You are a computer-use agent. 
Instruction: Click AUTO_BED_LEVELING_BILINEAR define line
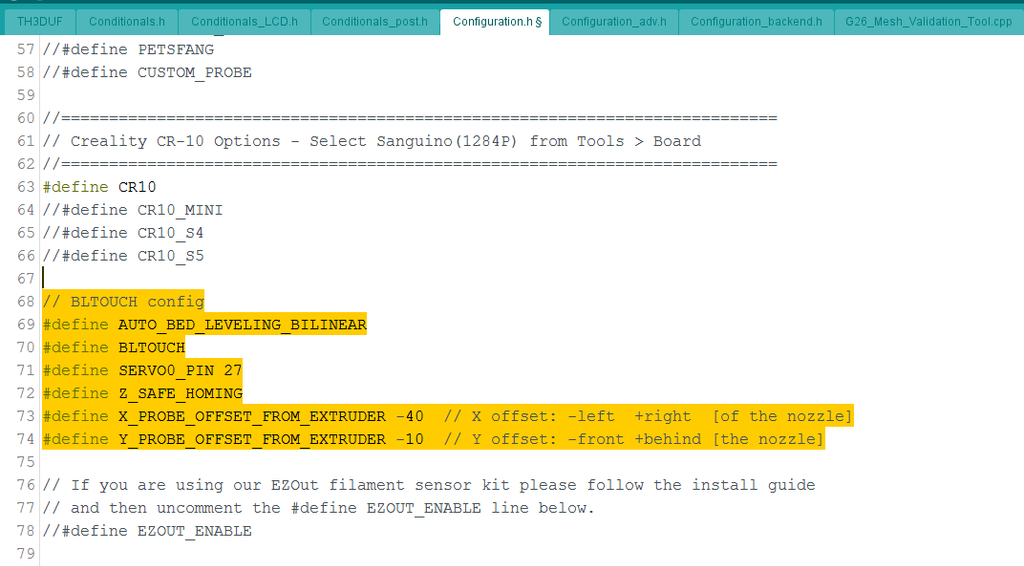click(x=205, y=324)
